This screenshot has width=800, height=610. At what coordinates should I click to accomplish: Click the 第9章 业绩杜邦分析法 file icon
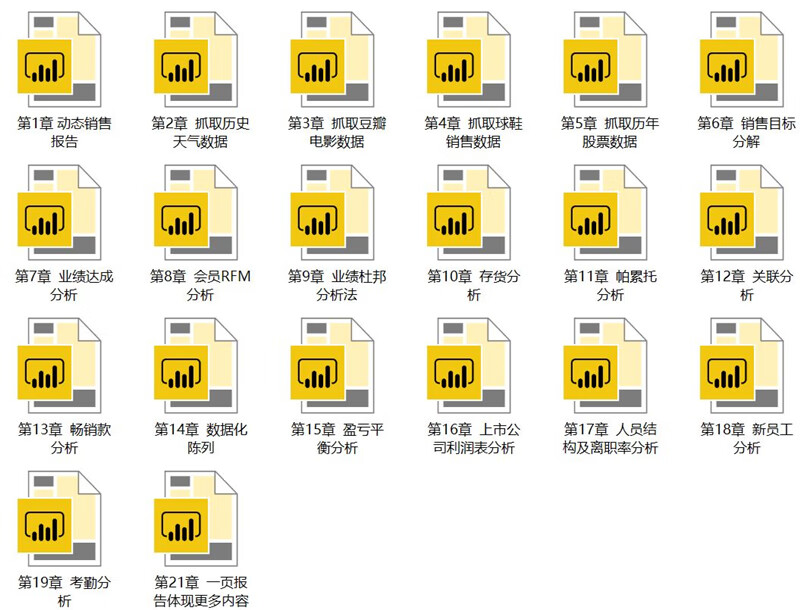pos(332,212)
